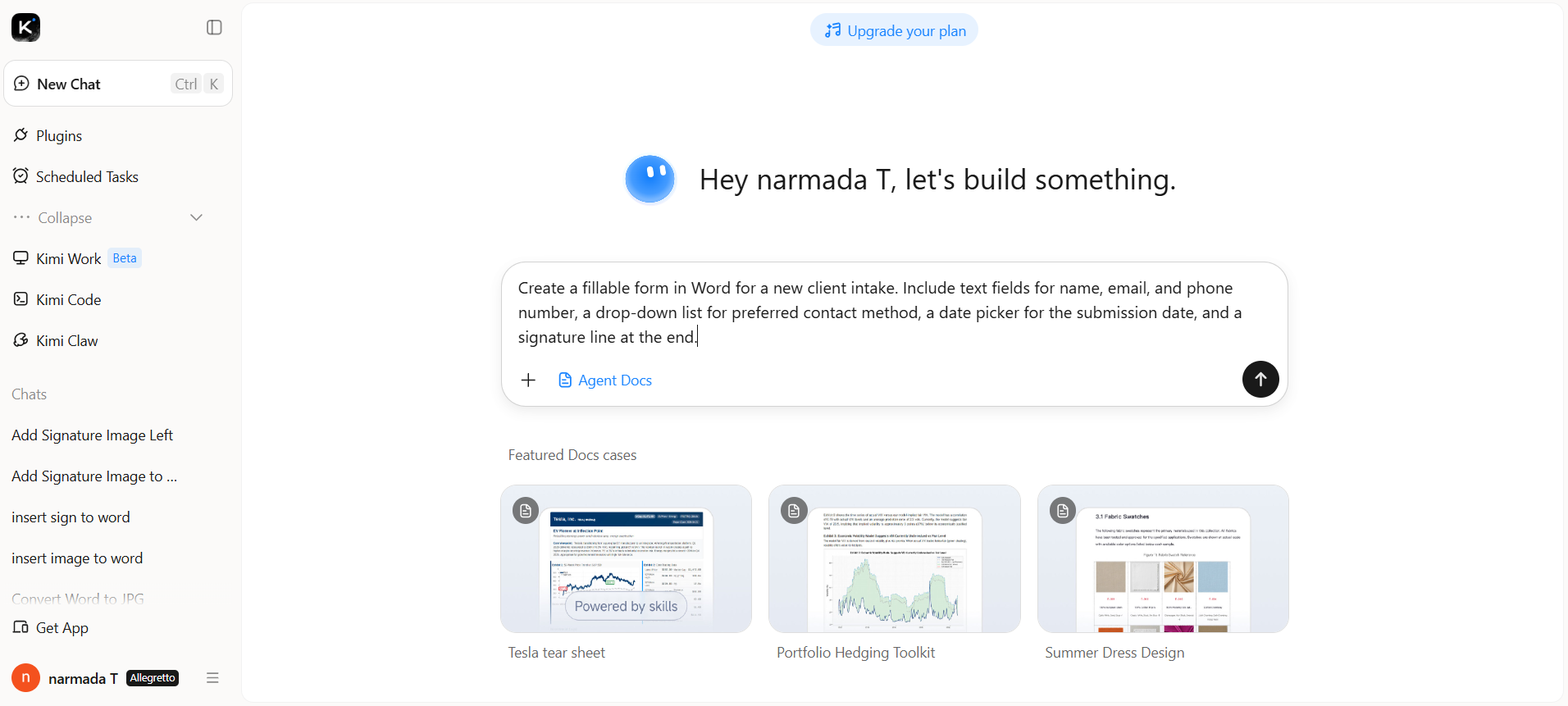The width and height of the screenshot is (1568, 706).
Task: Collapse the sidebar menu chevron
Action: tap(196, 217)
